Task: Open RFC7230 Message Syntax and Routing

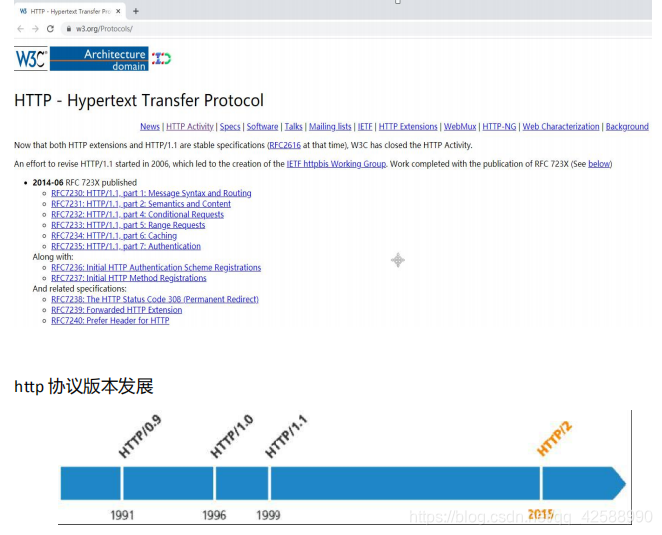Action: pyautogui.click(x=151, y=193)
